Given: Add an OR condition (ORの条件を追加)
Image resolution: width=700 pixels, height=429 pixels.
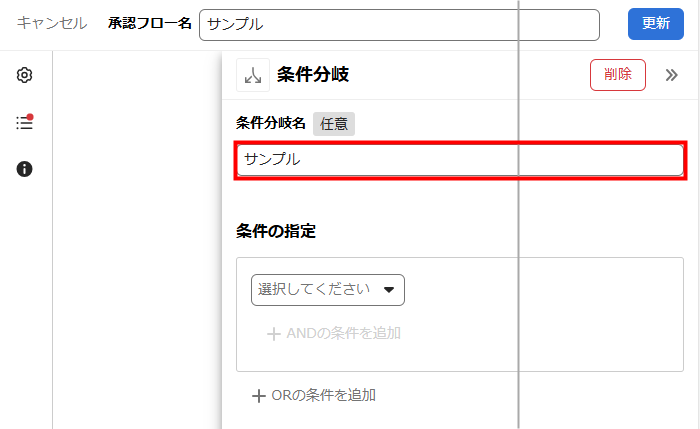Looking at the screenshot, I should click(x=314, y=395).
